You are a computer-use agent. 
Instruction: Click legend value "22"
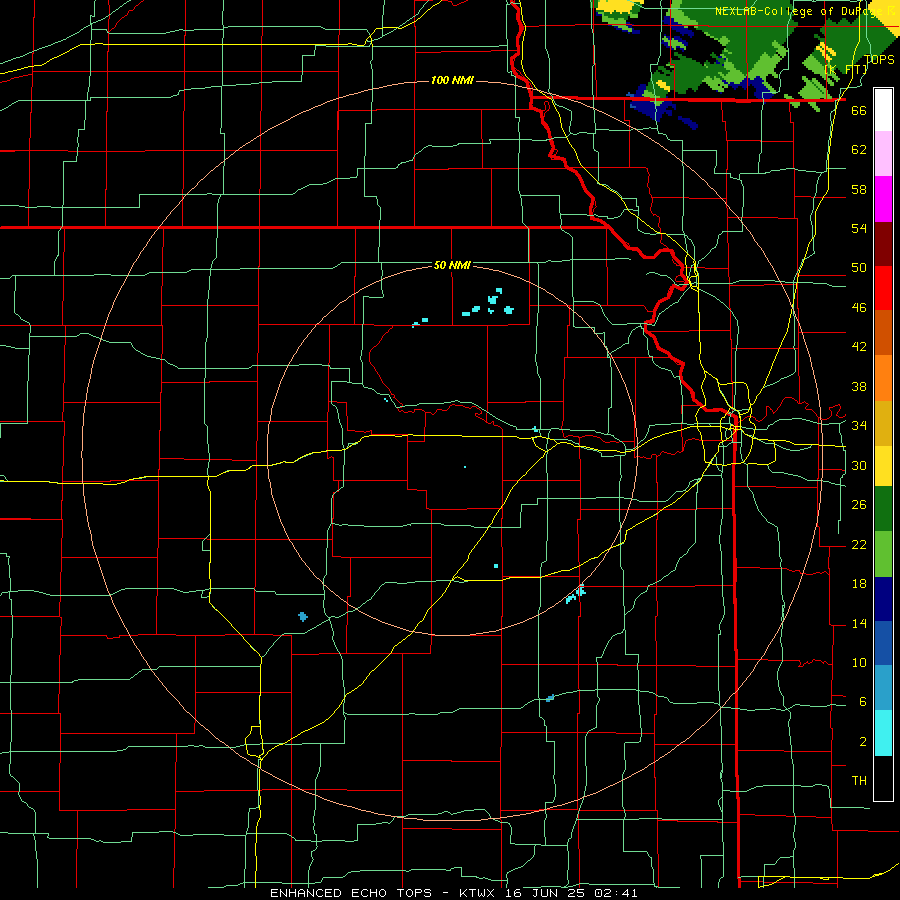(x=859, y=544)
